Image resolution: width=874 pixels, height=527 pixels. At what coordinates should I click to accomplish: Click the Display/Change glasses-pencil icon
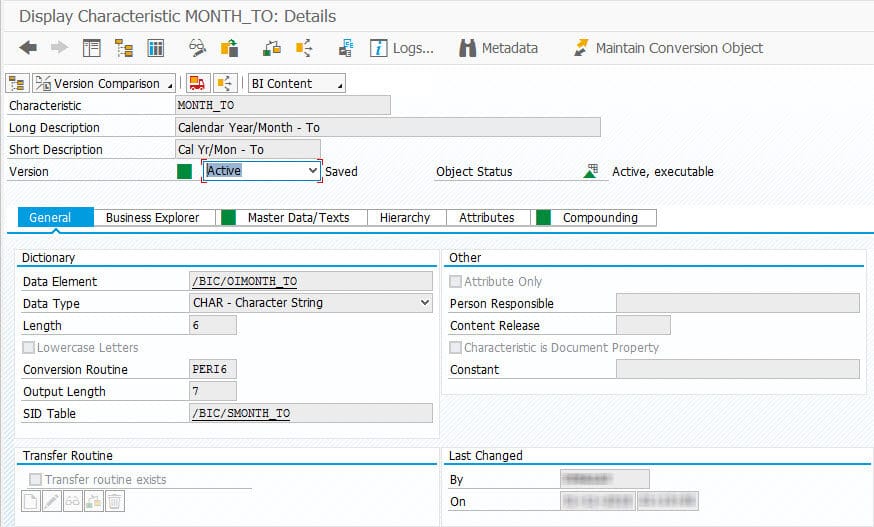click(x=198, y=48)
